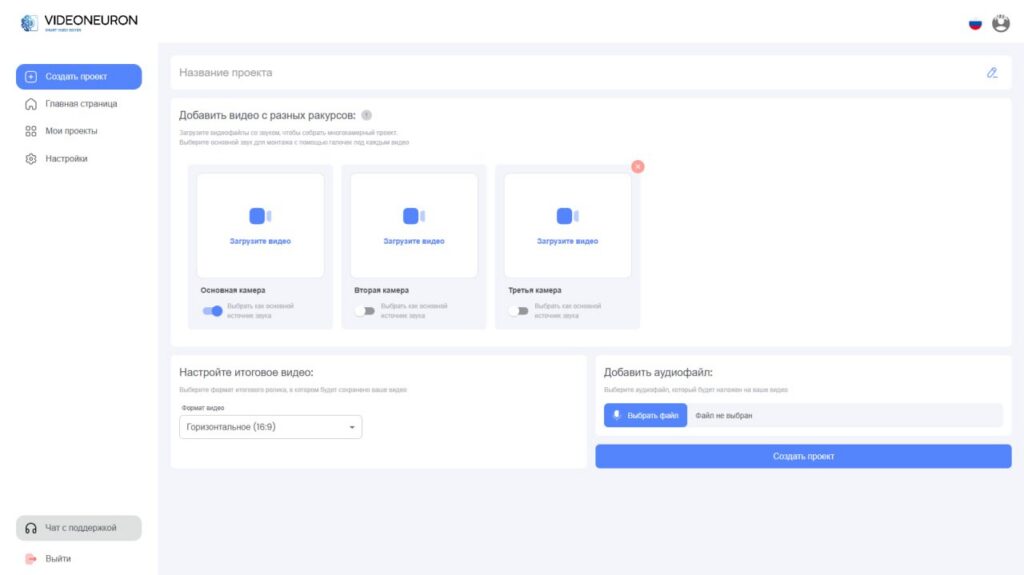Open Мои проекты in sidebar
The height and width of the screenshot is (575, 1024).
[71, 131]
